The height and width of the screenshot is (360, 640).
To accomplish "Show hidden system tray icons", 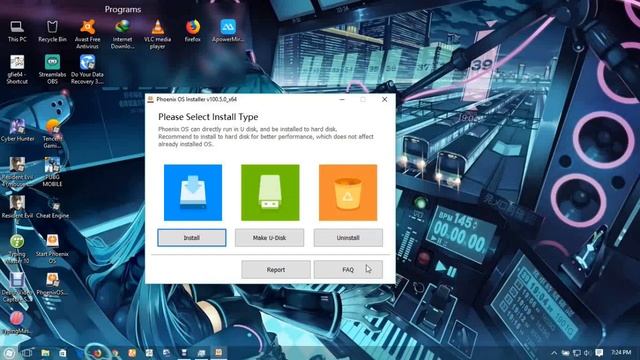I will click(x=554, y=353).
